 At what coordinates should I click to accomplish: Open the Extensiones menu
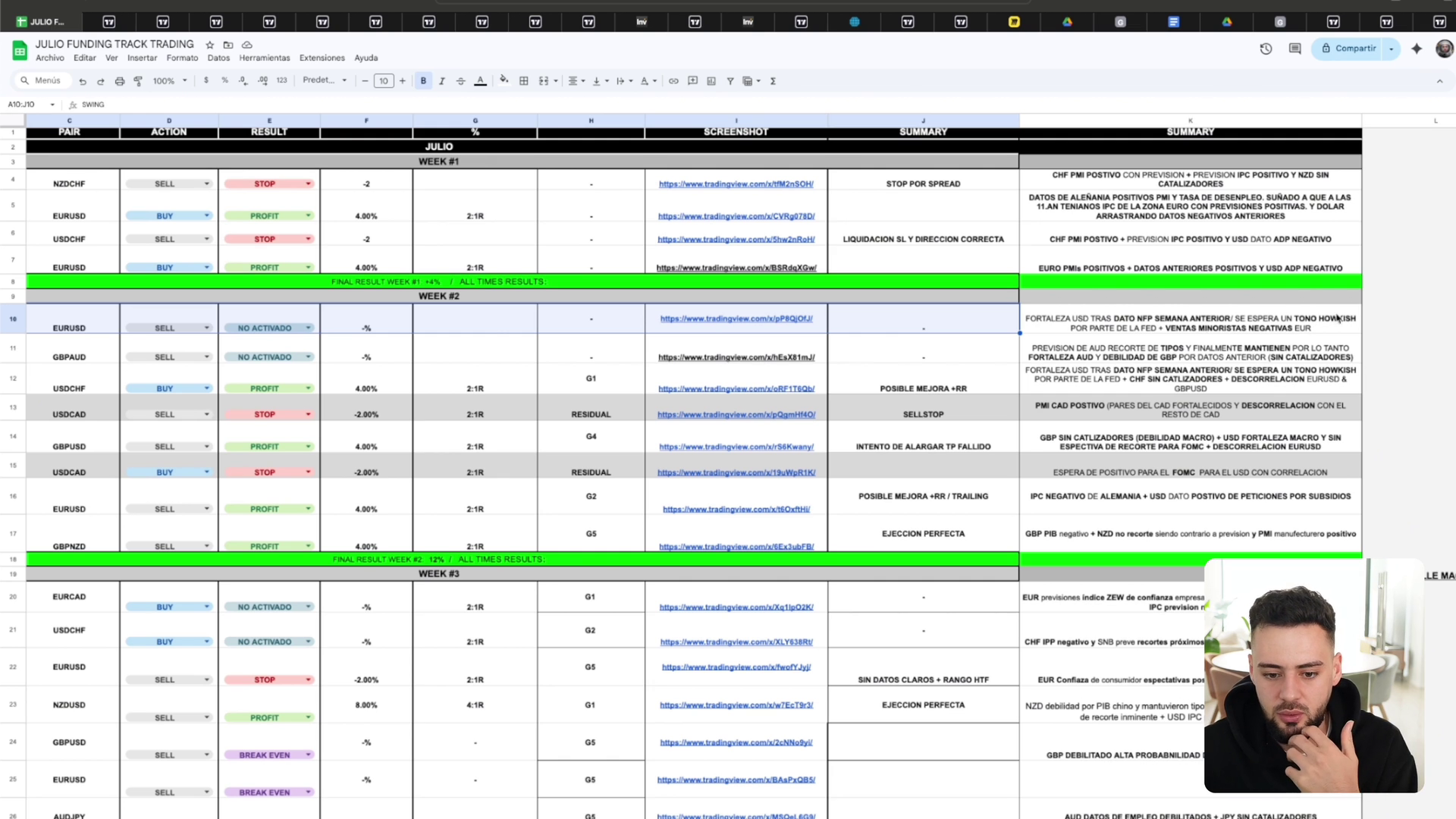322,58
